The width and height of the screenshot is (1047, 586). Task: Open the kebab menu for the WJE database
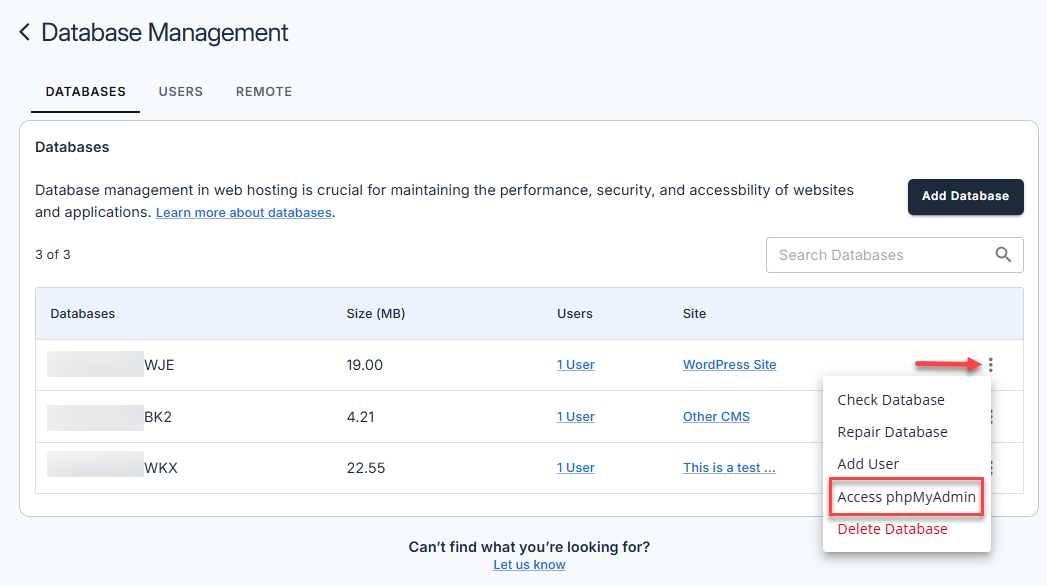tap(989, 365)
